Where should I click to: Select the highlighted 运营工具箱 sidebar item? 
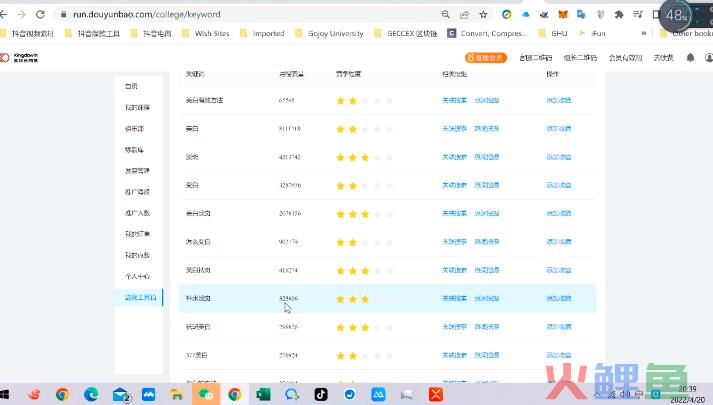140,298
